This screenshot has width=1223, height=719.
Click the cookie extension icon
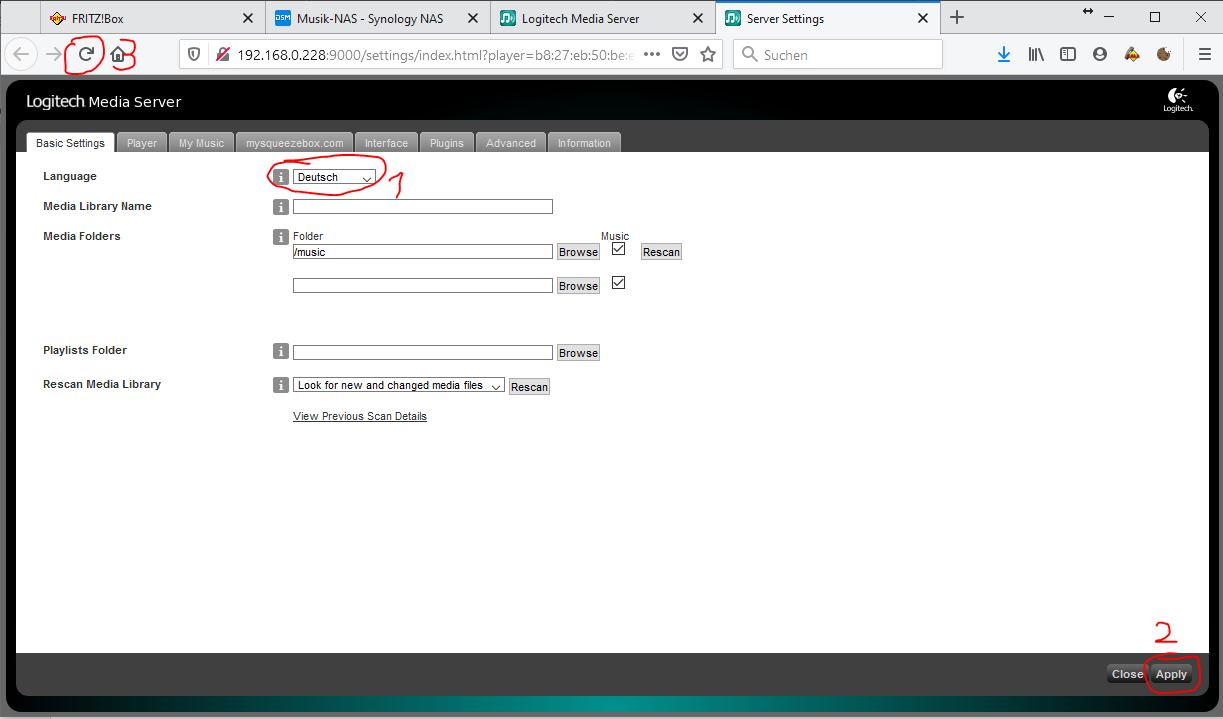1164,55
